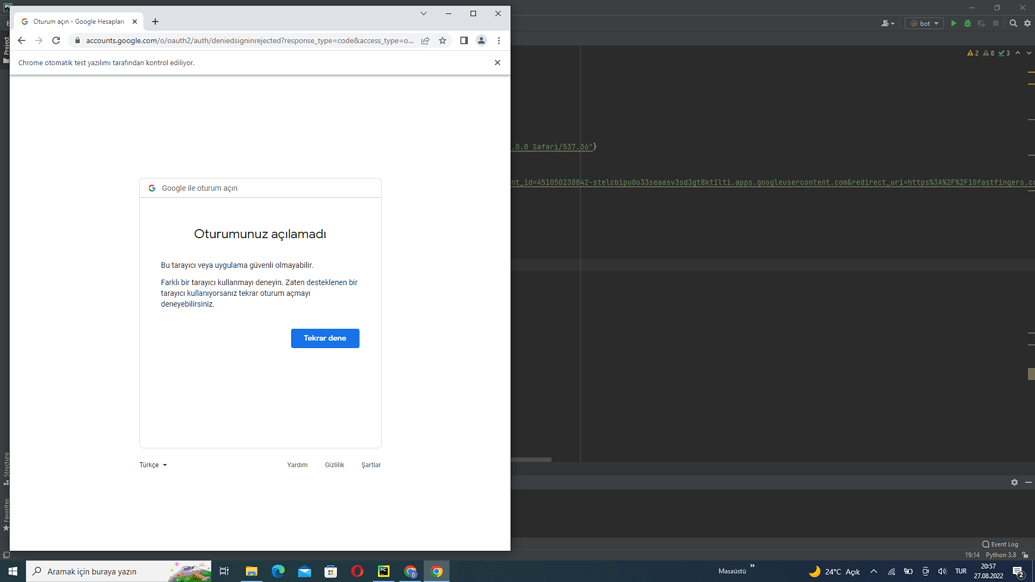
Task: Run the bot configuration with the green play icon
Action: tap(953, 23)
